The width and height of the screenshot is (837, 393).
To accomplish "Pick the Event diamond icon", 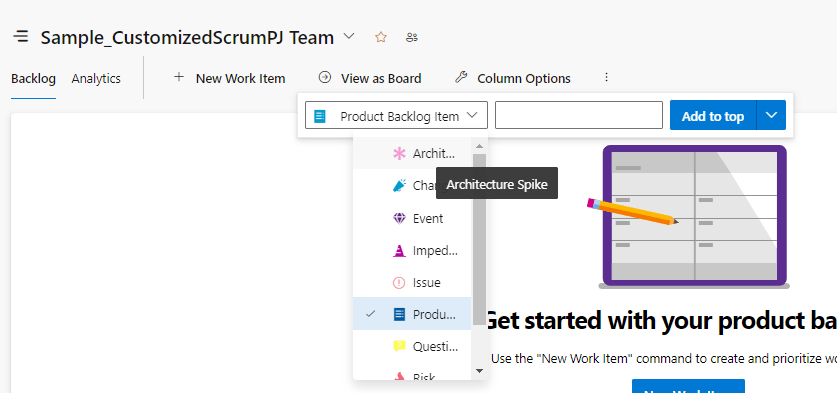I will [399, 218].
